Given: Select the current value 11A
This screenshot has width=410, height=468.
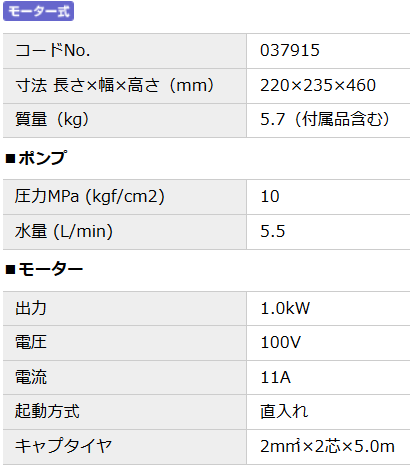Looking at the screenshot, I should click(x=276, y=378).
